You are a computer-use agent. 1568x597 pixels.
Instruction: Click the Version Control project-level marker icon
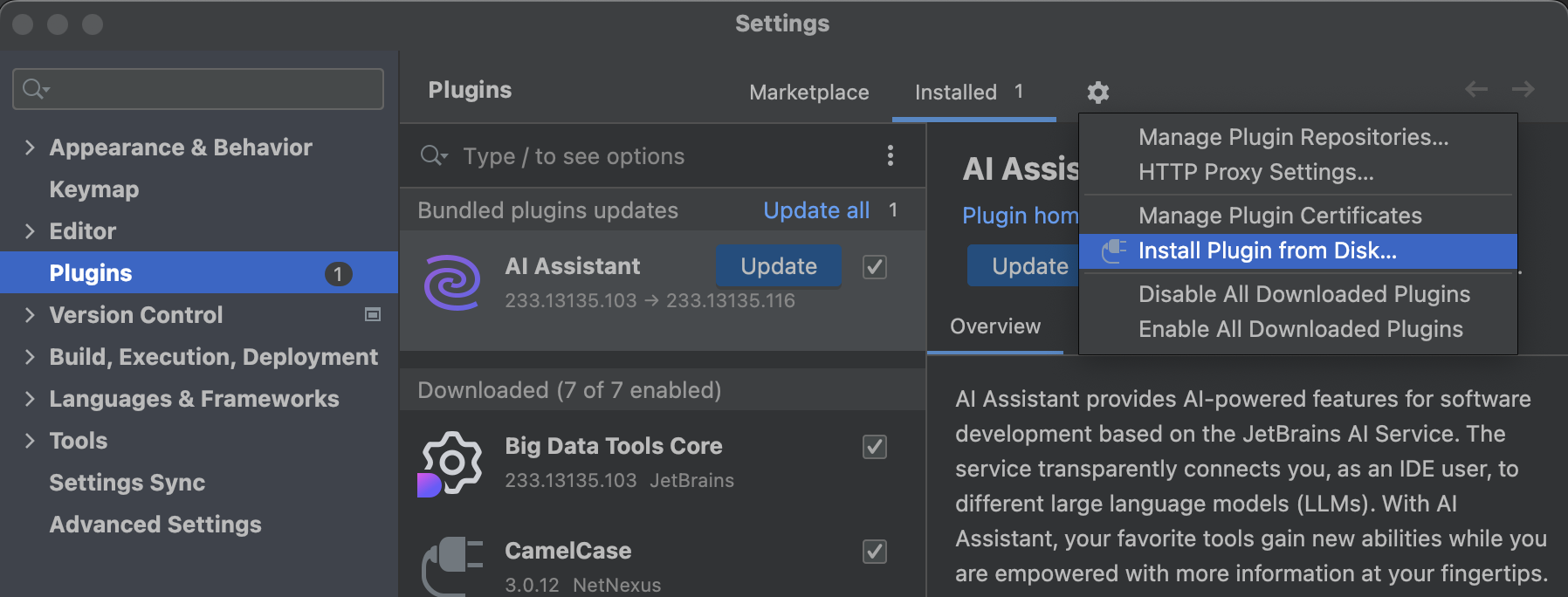tap(373, 314)
